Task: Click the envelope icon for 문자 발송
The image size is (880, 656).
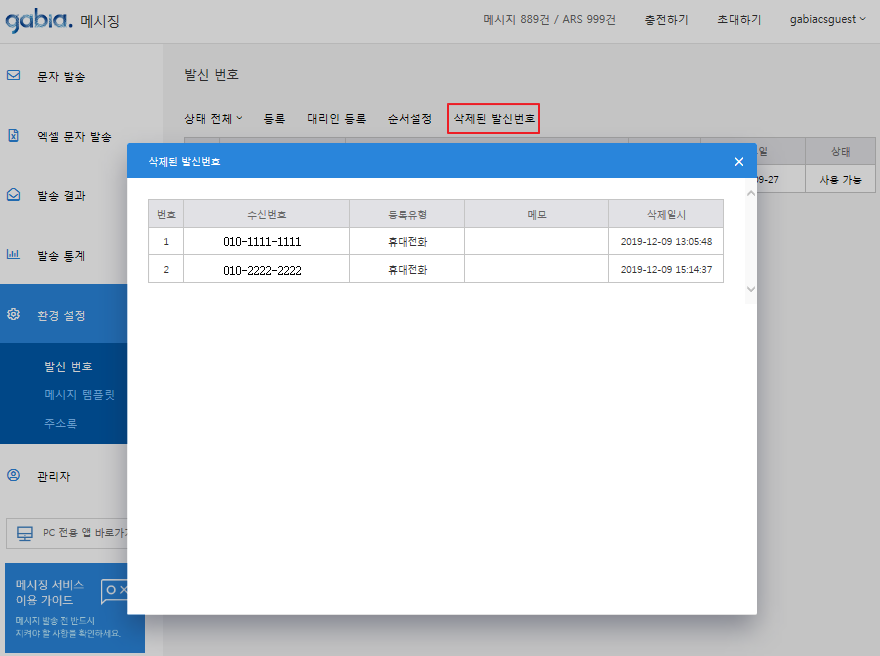Action: (14, 75)
